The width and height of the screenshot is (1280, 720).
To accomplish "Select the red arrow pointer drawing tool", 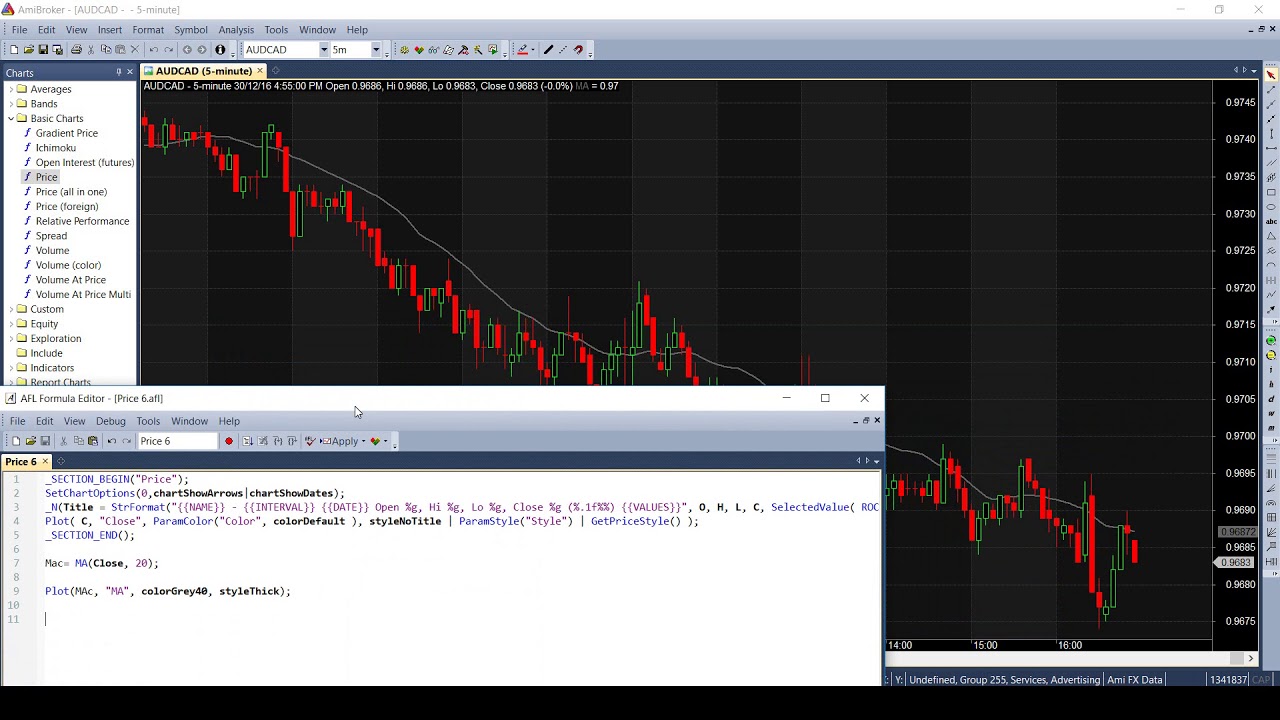I will 1271,75.
